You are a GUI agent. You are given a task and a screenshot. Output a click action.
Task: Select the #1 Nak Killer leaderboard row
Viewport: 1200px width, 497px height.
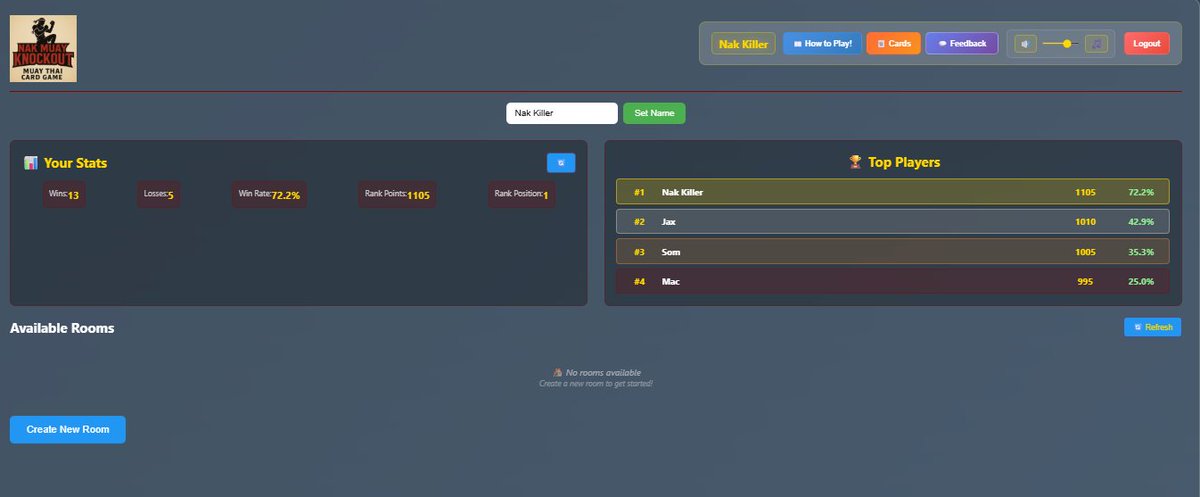coord(893,192)
